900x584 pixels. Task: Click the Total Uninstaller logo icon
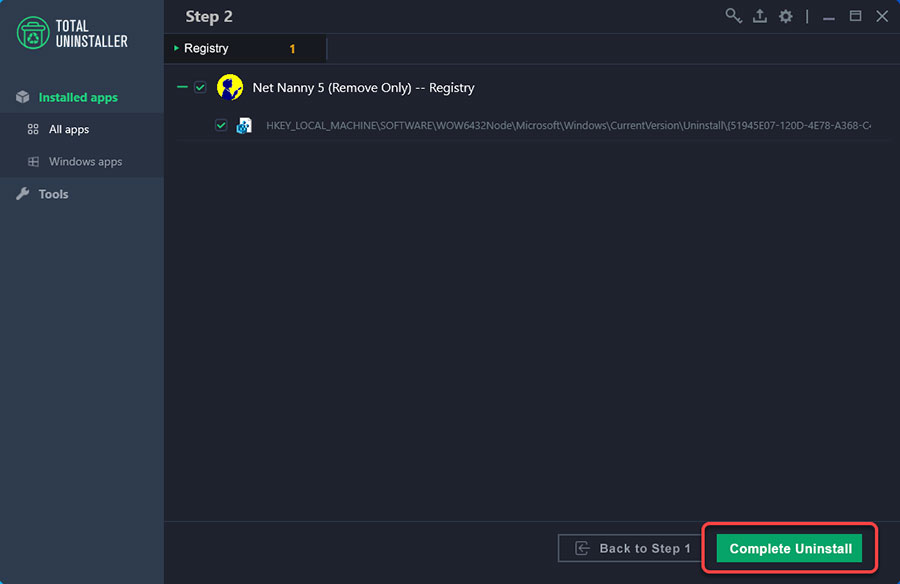coord(33,33)
